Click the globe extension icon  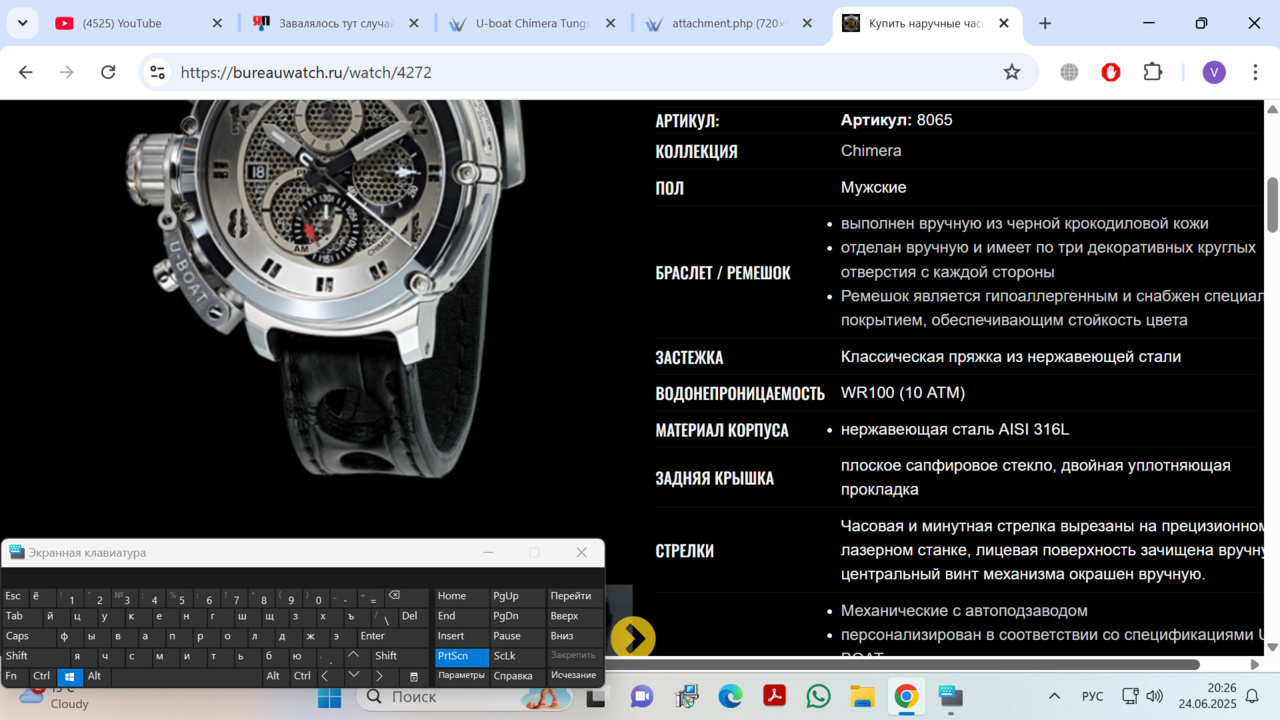coord(1069,72)
